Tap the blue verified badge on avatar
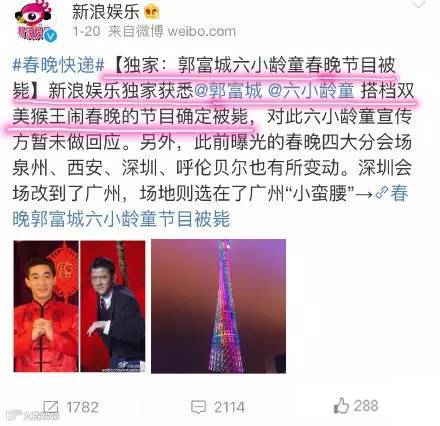The image size is (440, 426). point(50,36)
